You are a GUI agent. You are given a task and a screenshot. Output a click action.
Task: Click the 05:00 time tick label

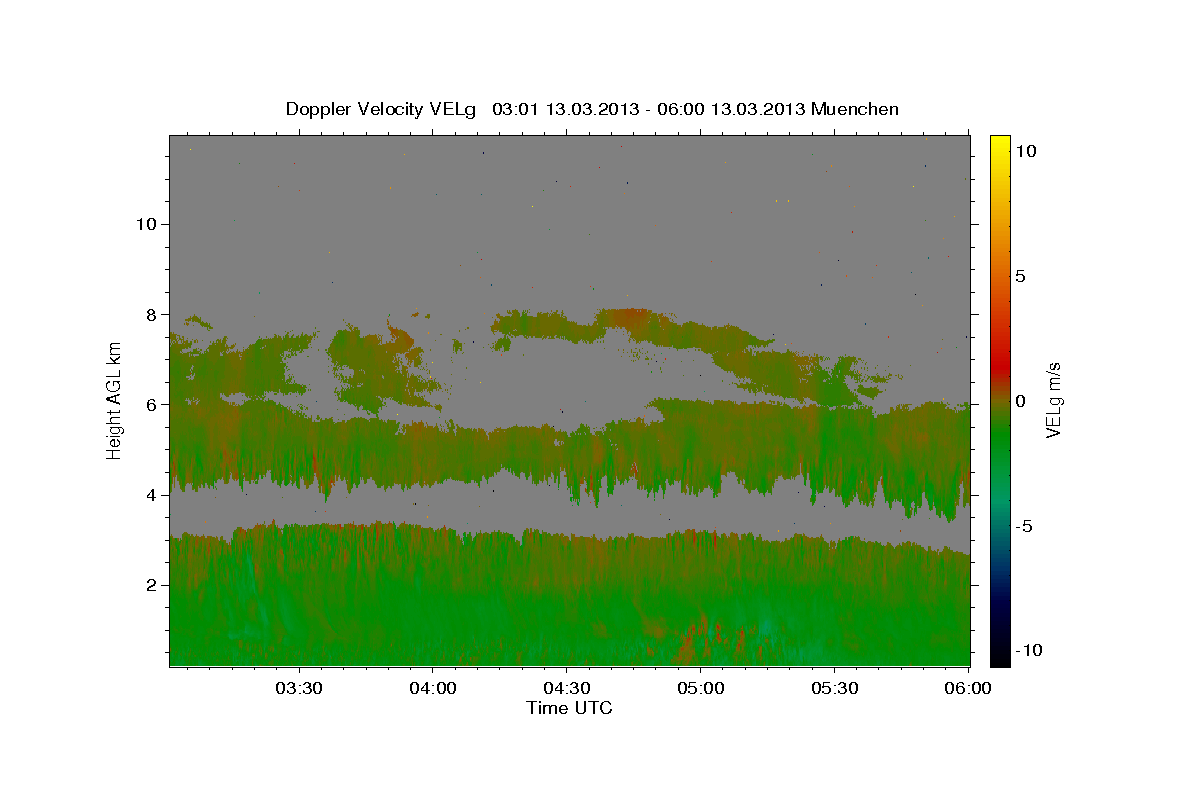pos(701,689)
